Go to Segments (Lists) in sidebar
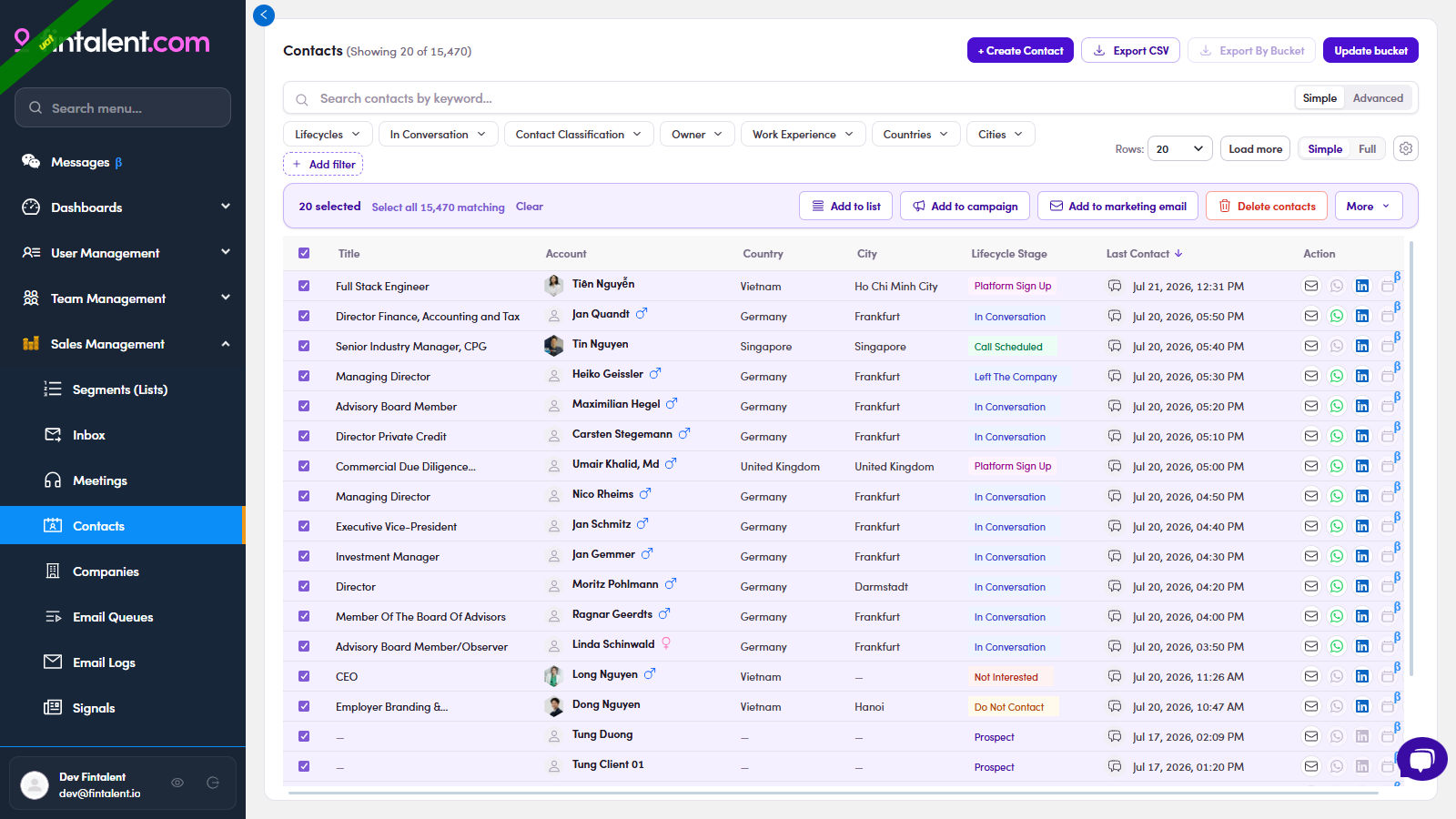1456x819 pixels. click(x=120, y=389)
